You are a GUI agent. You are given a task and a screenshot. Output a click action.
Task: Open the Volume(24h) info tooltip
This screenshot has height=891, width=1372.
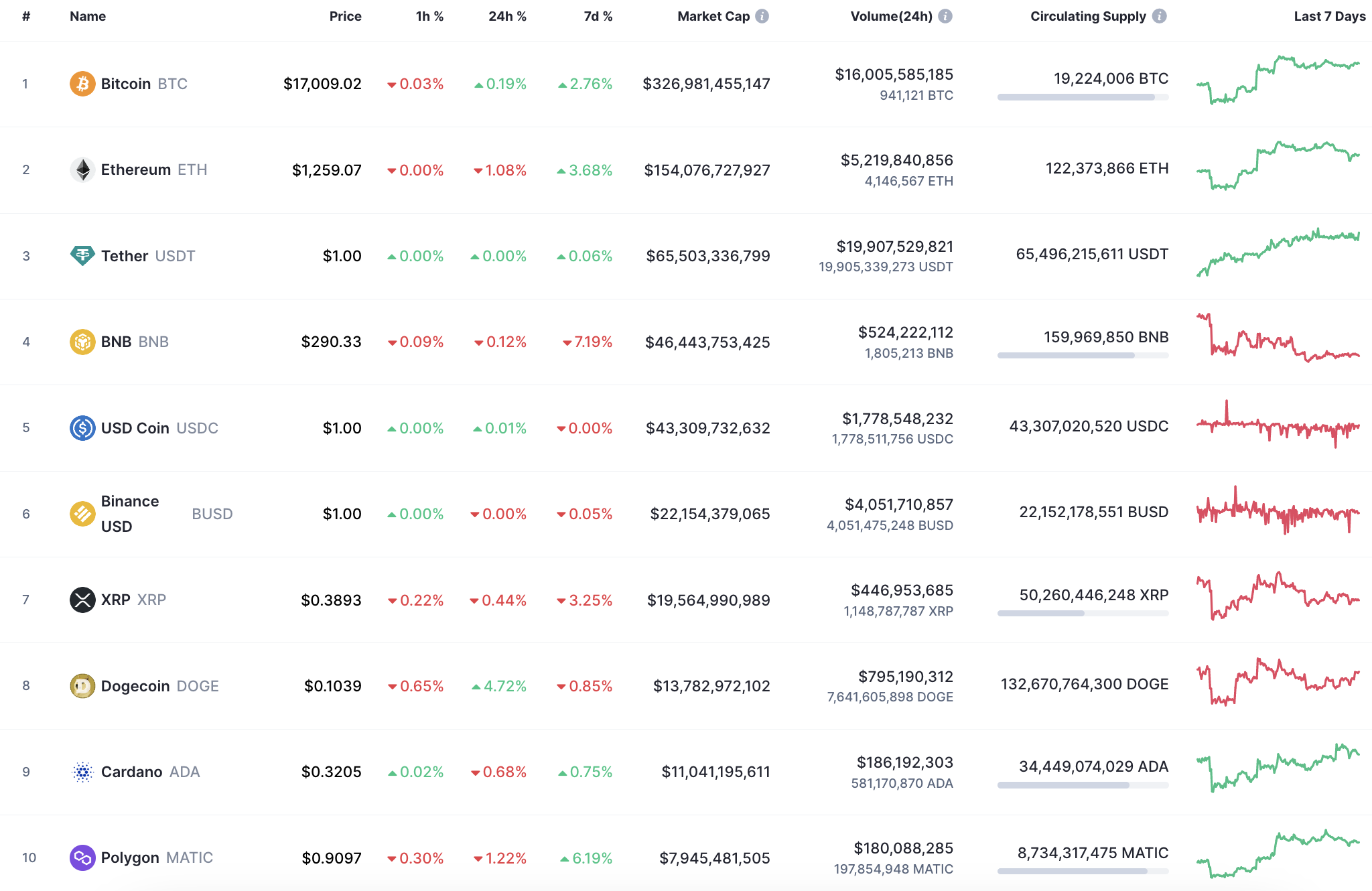946,16
